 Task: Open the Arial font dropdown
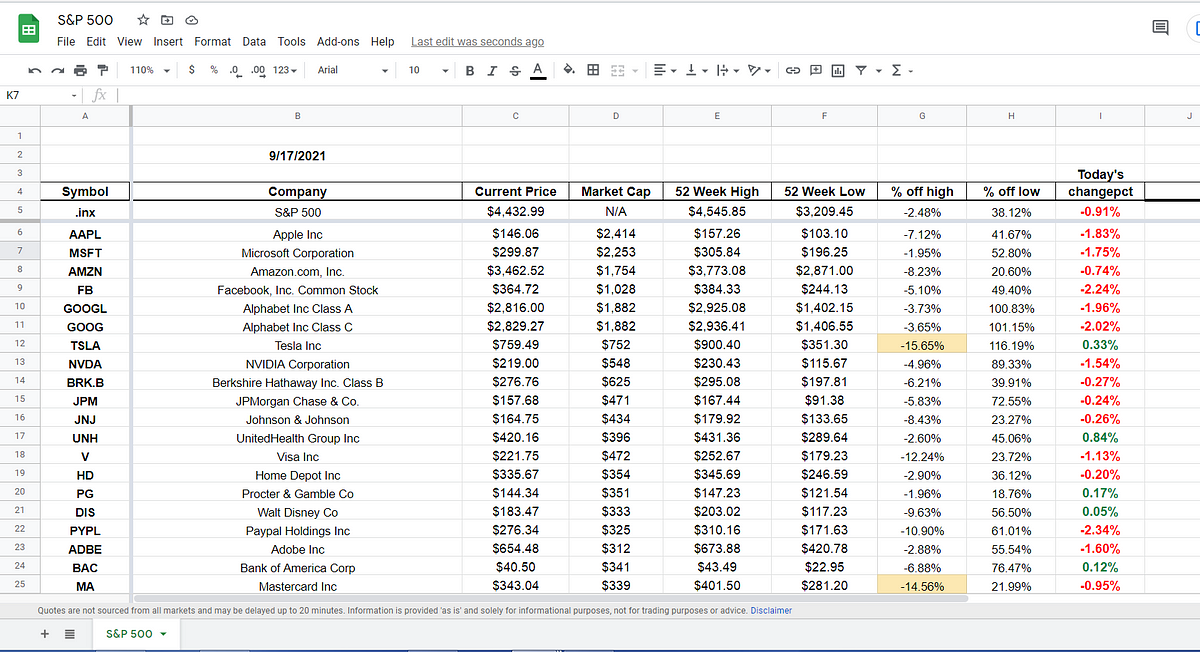tap(353, 70)
